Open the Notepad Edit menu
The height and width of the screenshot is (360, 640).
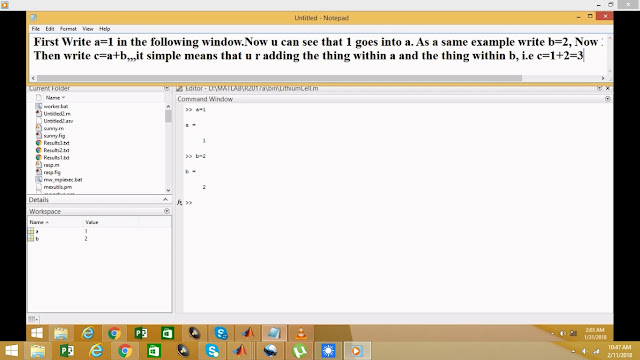click(50, 29)
